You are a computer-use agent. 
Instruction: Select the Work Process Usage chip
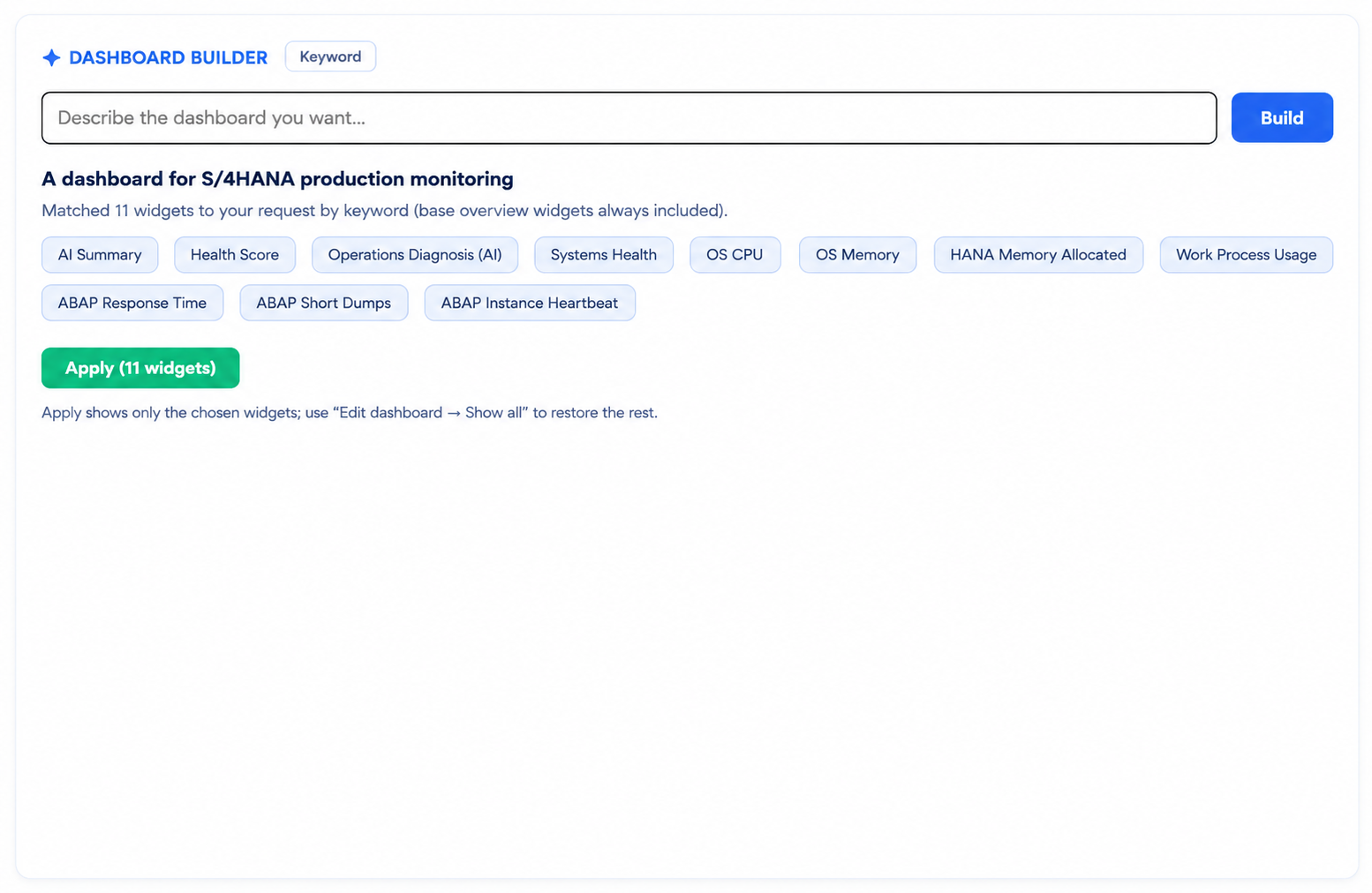click(x=1246, y=255)
